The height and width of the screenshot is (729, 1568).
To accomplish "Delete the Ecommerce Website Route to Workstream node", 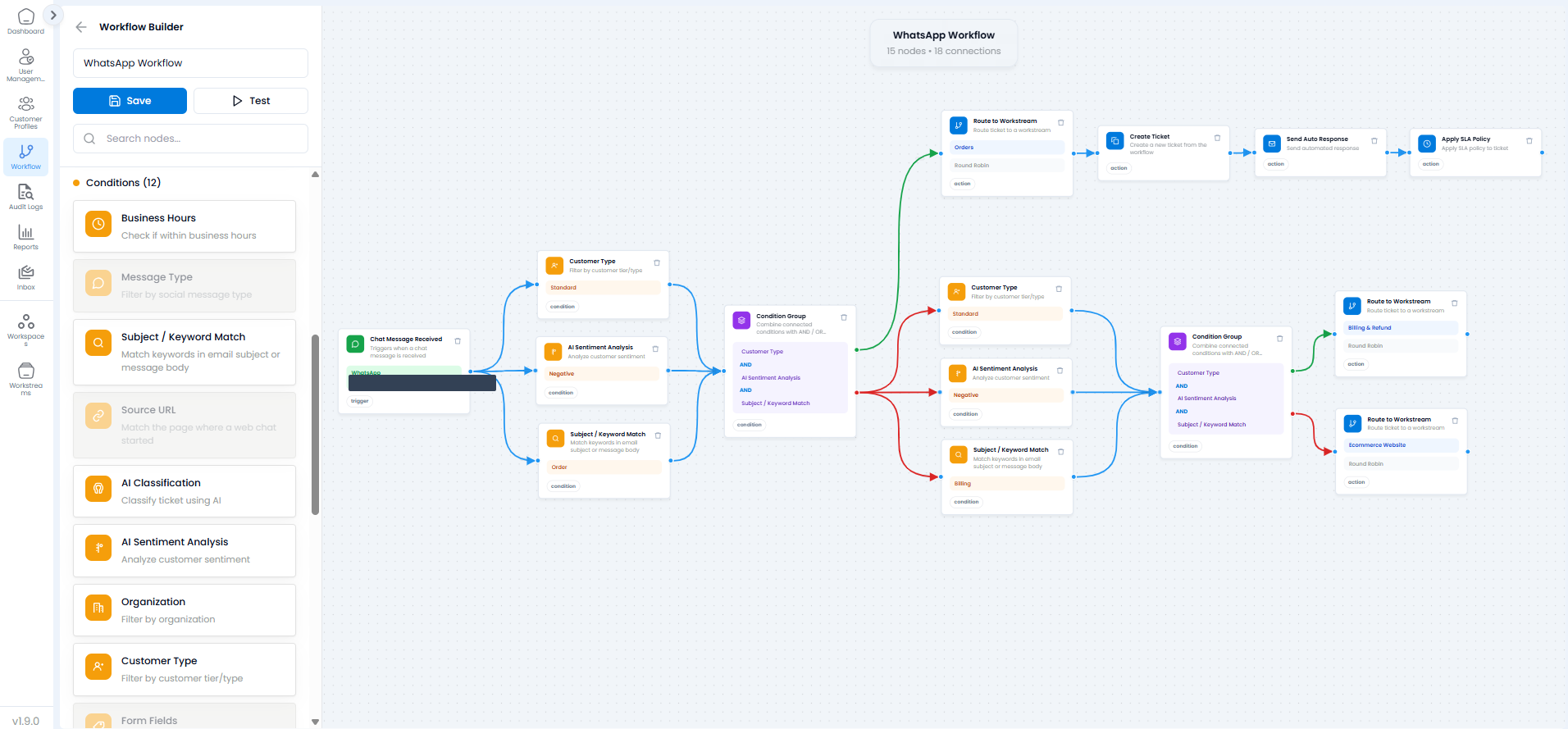I will [1456, 421].
